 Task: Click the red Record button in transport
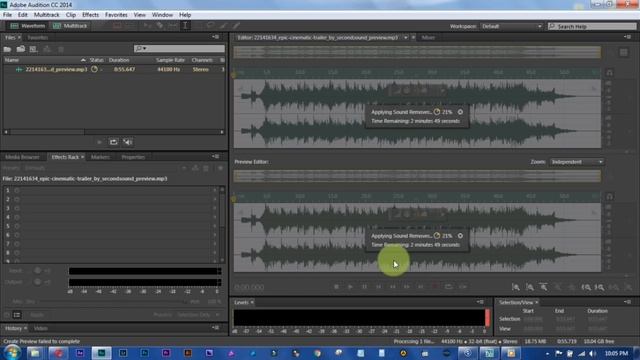point(435,287)
